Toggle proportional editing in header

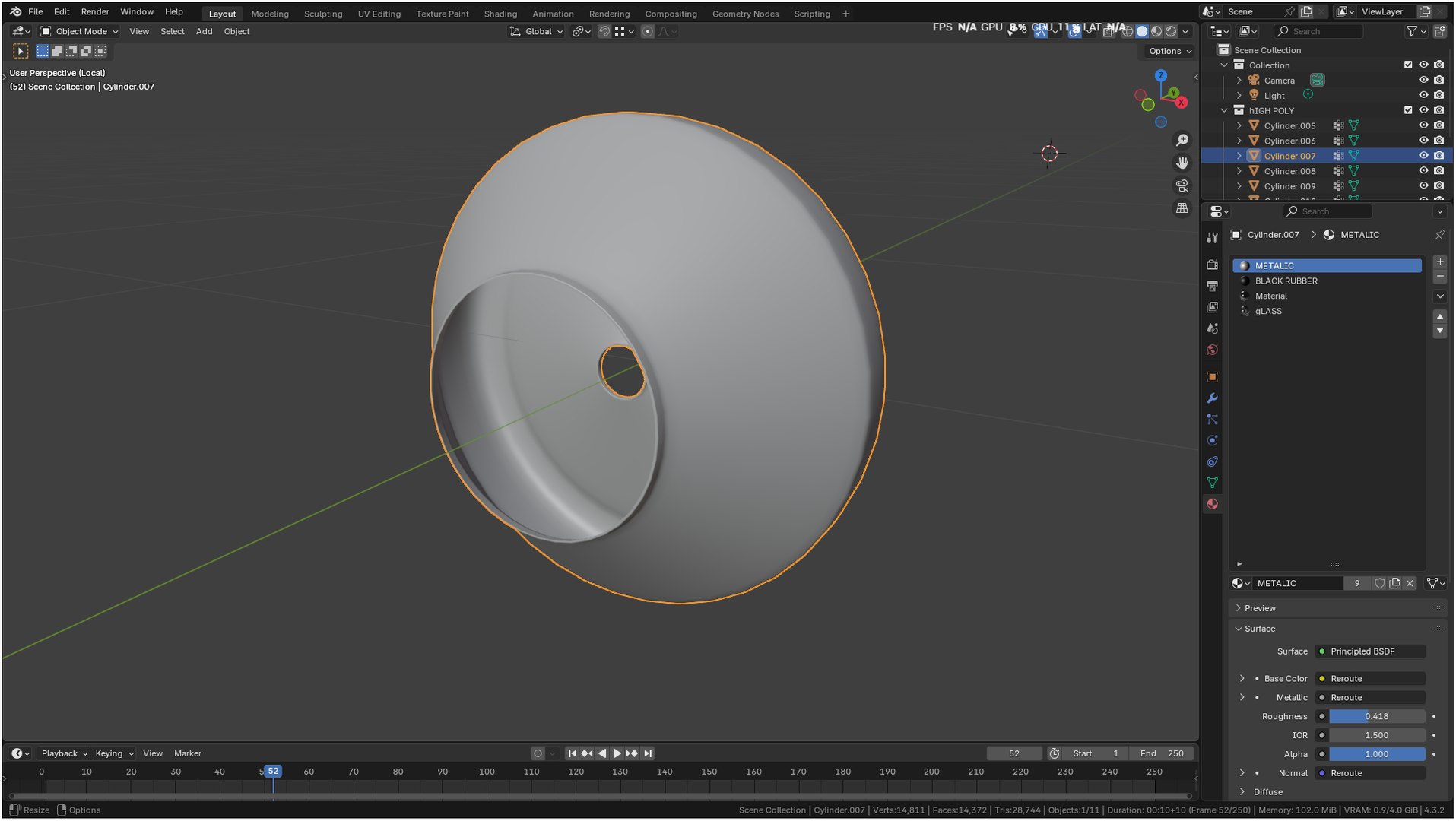[x=647, y=31]
